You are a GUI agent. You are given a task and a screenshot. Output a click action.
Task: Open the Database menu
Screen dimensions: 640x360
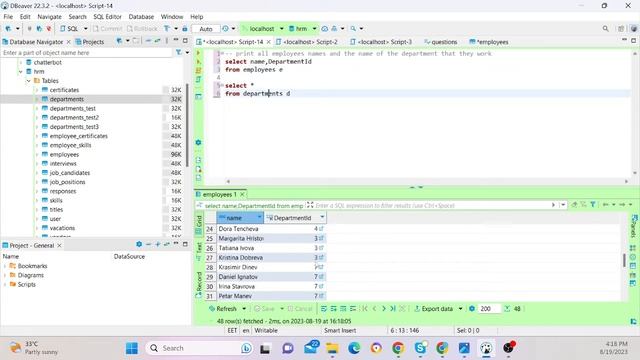point(141,17)
